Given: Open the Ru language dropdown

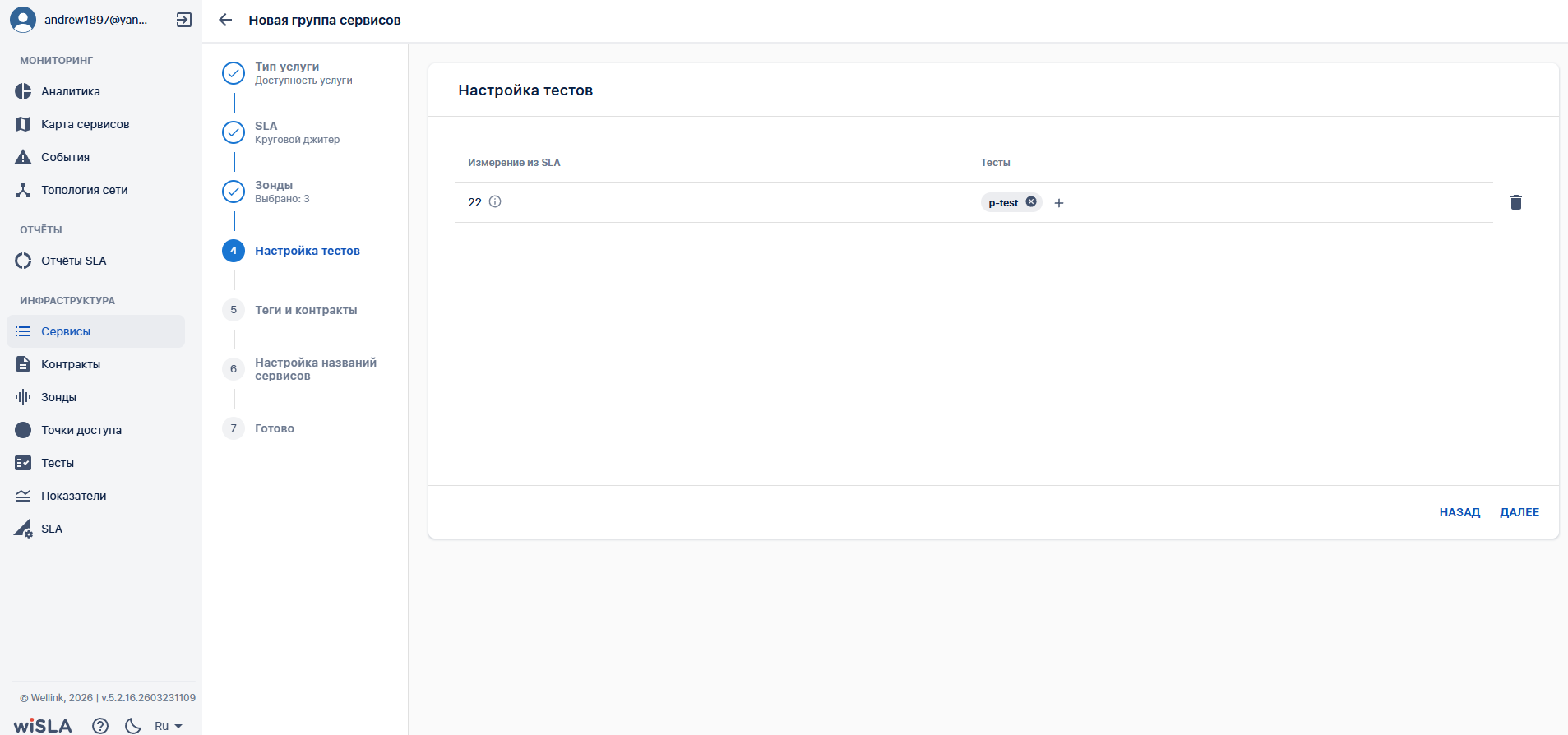Looking at the screenshot, I should (x=168, y=726).
